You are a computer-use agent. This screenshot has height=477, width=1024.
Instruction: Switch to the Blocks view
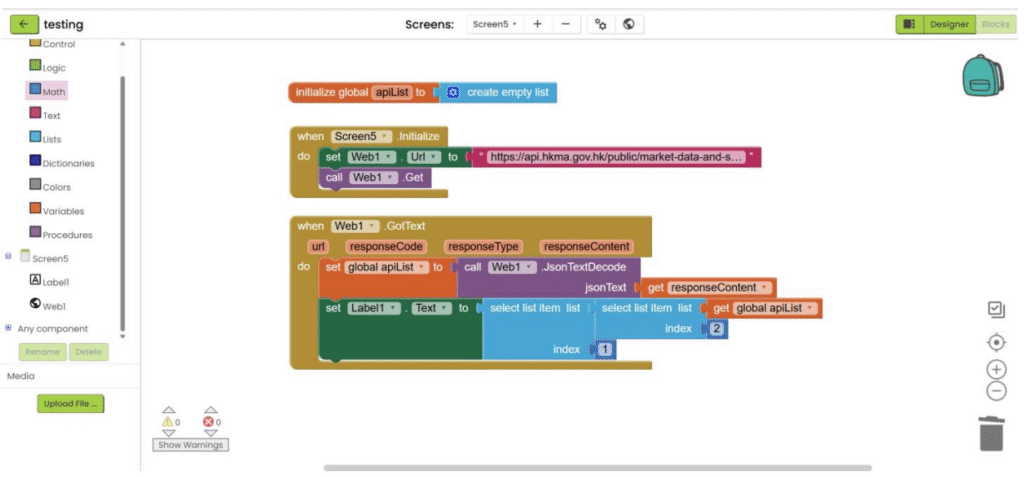(x=995, y=24)
